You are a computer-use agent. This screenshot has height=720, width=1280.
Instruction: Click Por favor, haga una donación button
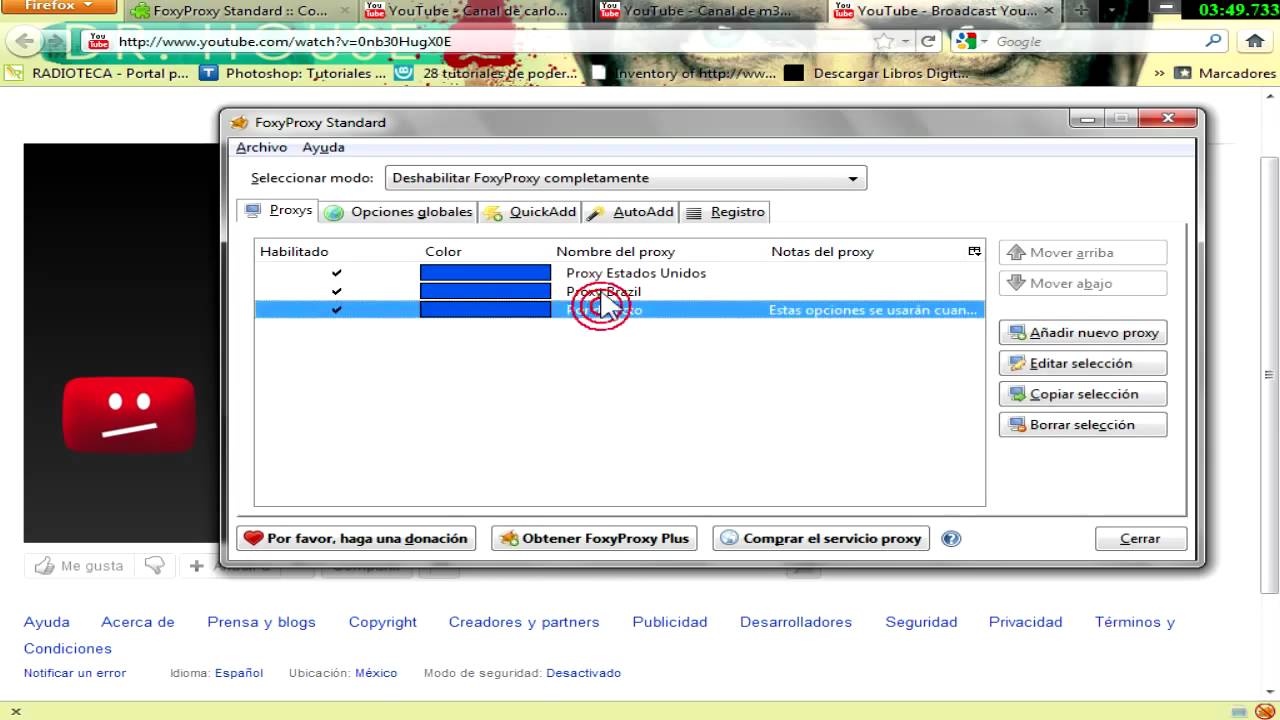(x=356, y=538)
